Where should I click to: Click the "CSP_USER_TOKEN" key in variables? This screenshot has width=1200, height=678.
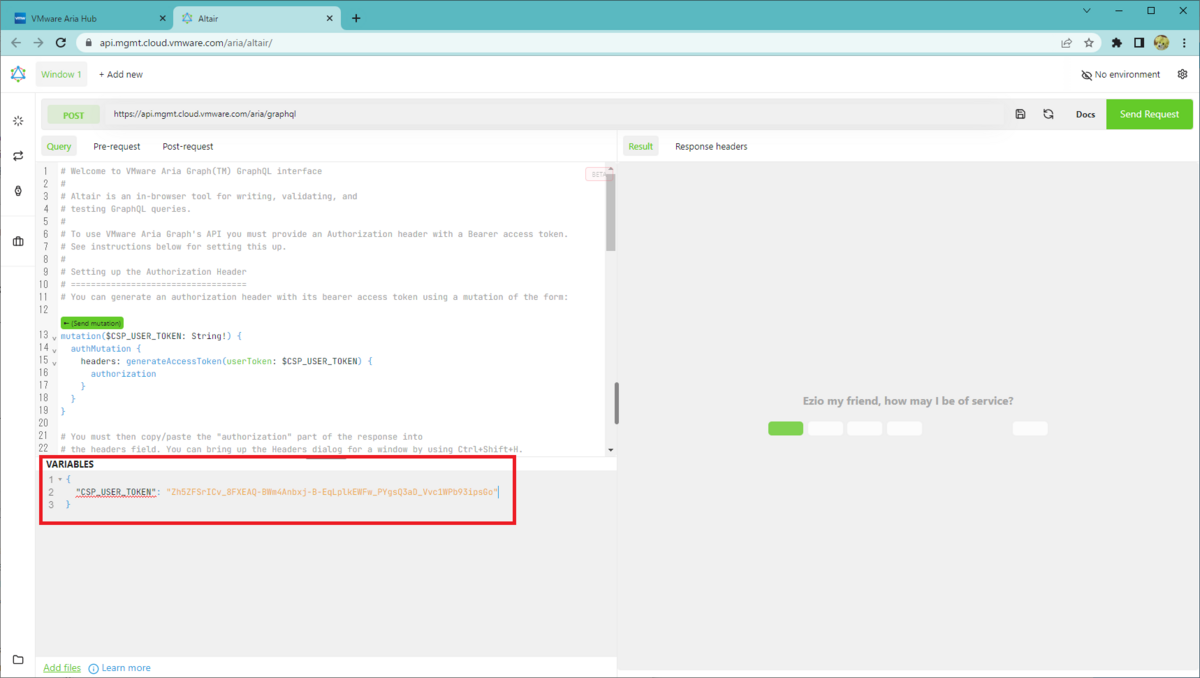pos(116,492)
